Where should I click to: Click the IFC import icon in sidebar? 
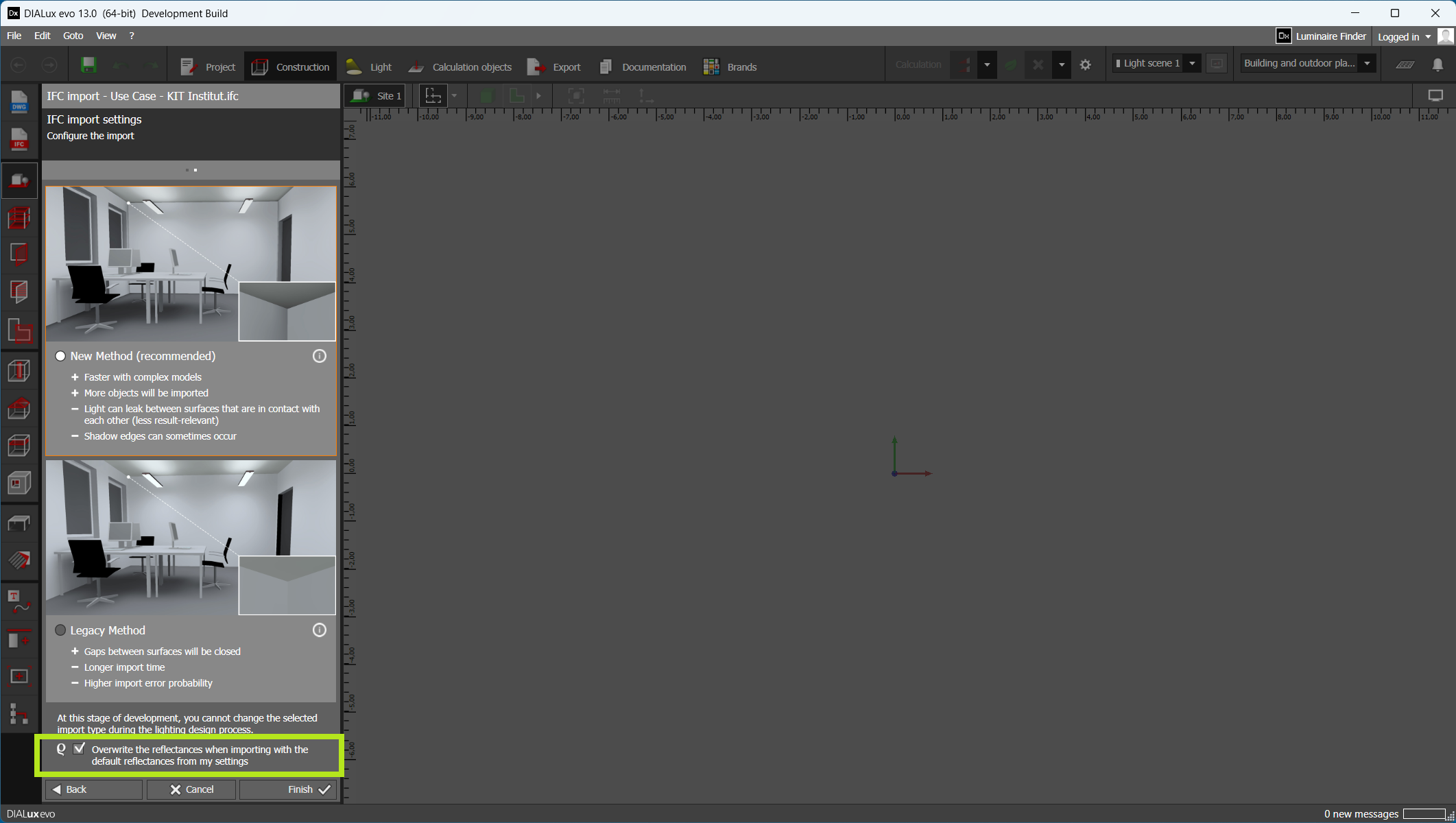click(19, 139)
